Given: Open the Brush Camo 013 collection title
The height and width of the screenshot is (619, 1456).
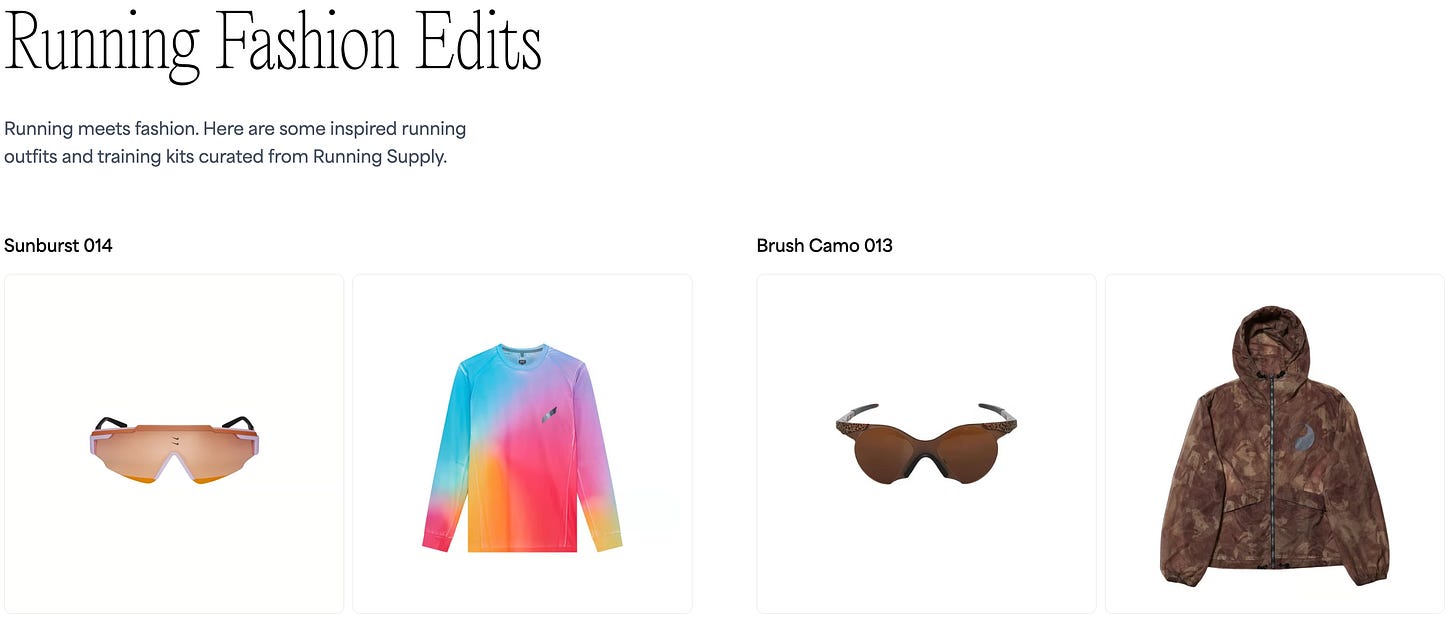Looking at the screenshot, I should (x=825, y=245).
